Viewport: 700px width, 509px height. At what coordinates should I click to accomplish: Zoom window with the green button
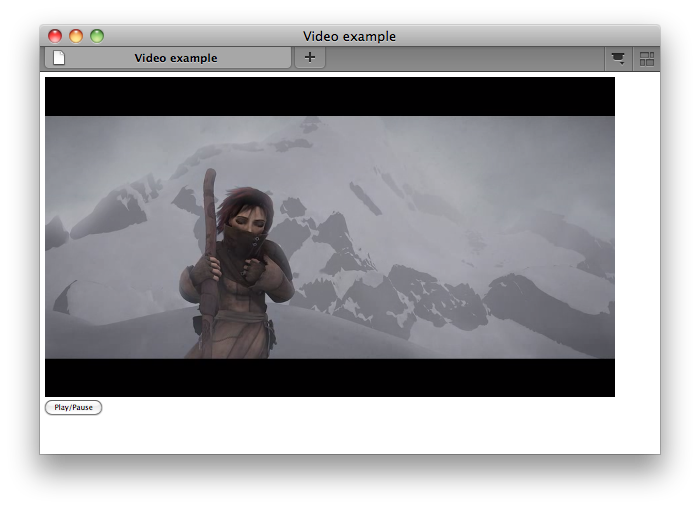click(97, 36)
